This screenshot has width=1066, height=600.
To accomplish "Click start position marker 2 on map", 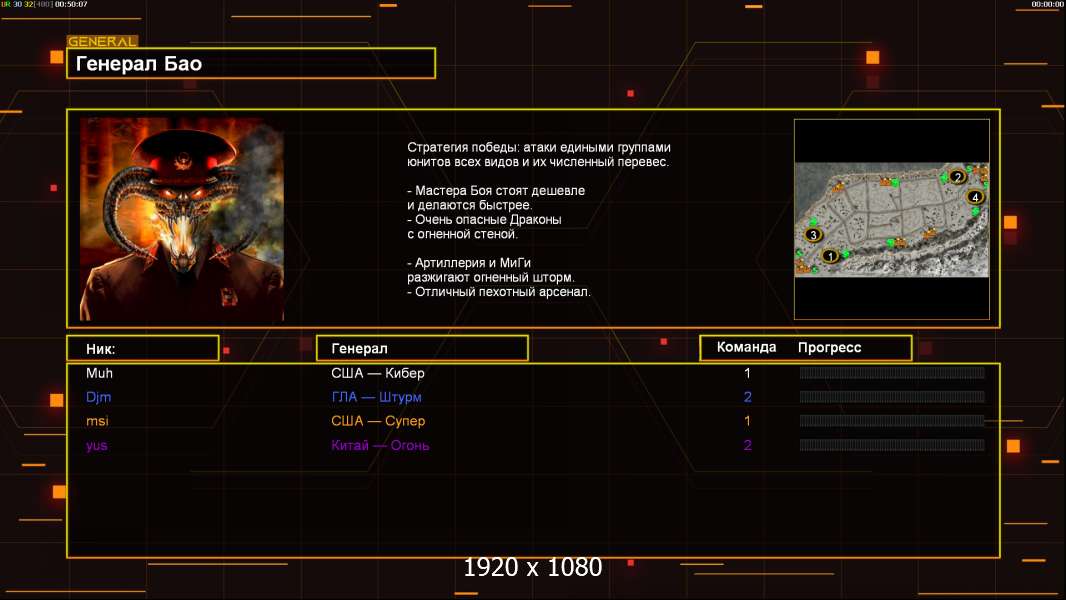I will click(x=957, y=177).
